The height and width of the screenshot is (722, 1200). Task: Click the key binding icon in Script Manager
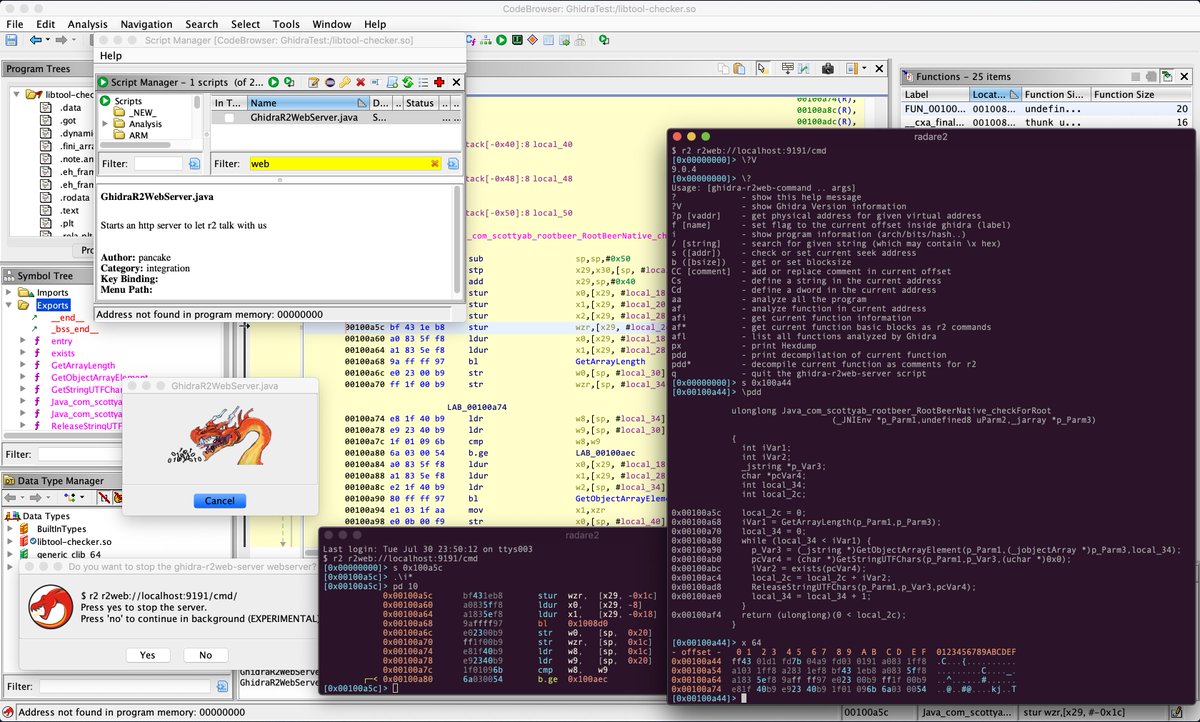point(344,82)
